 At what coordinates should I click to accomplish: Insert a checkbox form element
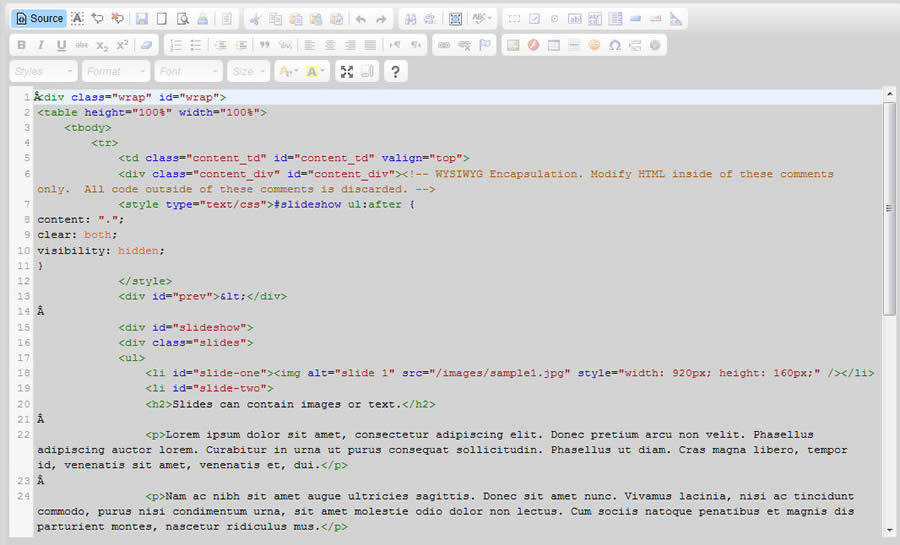tap(534, 19)
